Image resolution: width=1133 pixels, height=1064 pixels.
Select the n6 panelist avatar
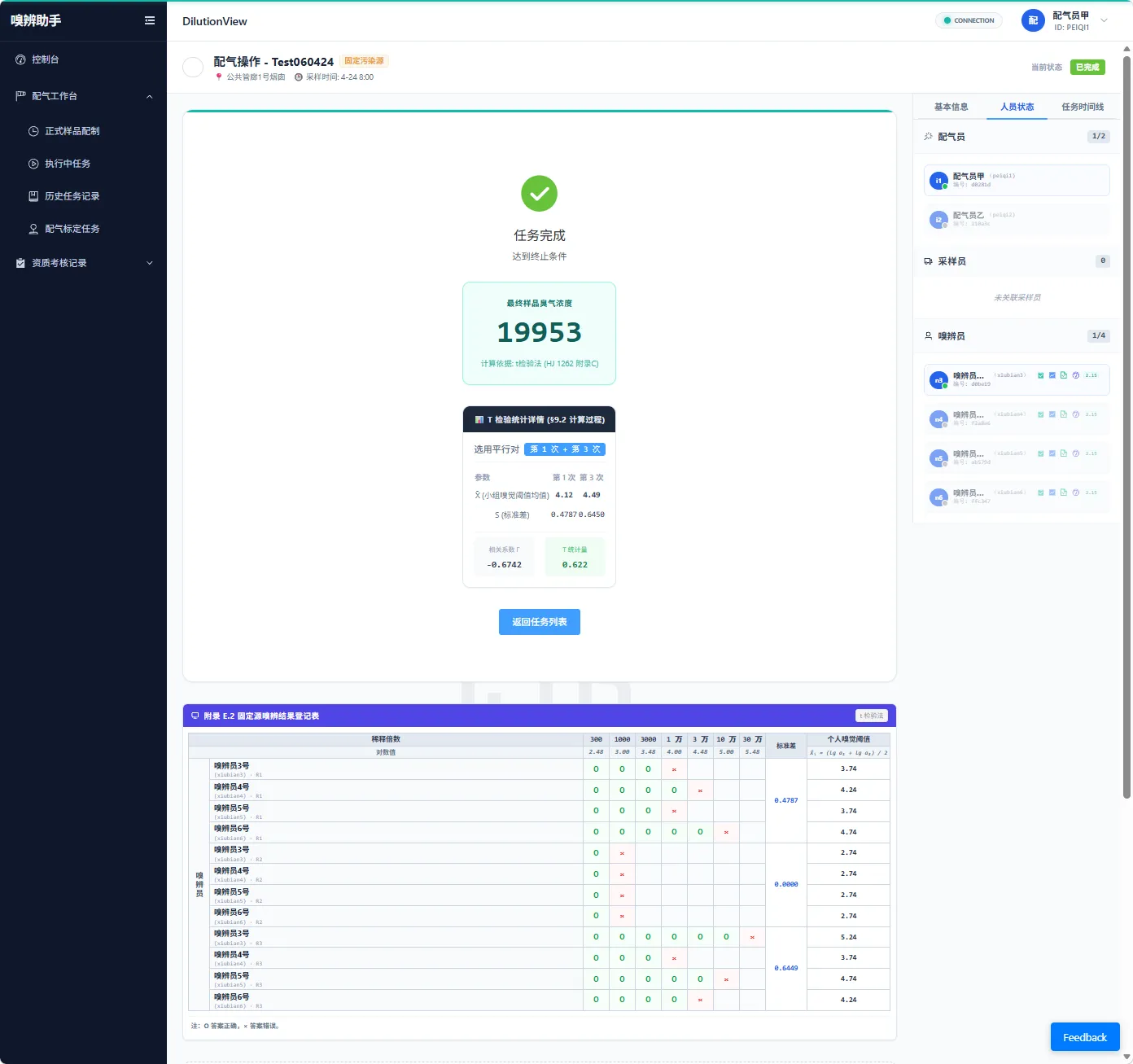(x=938, y=497)
